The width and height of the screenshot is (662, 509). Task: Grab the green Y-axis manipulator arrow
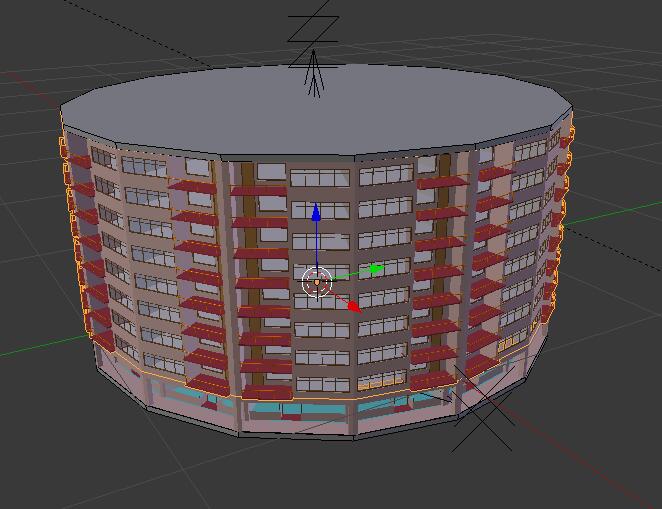377,269
